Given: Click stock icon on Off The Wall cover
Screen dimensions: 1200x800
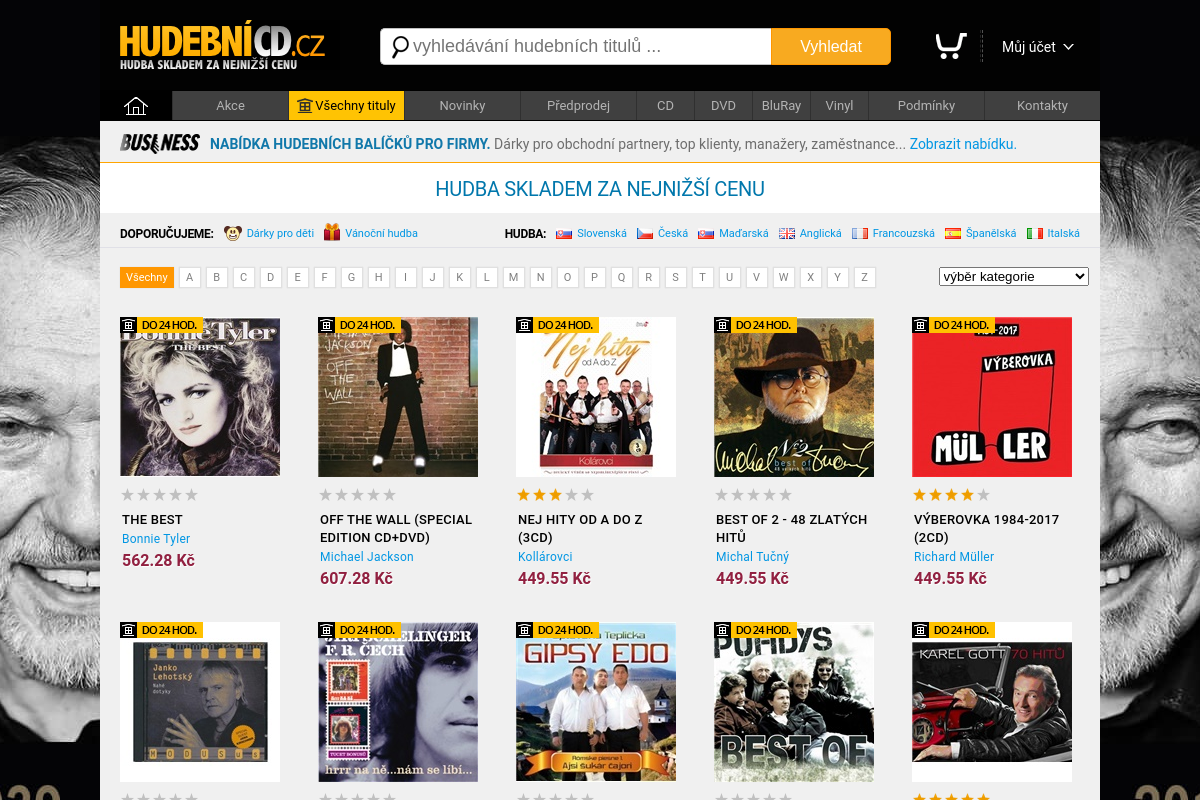Looking at the screenshot, I should click(326, 325).
